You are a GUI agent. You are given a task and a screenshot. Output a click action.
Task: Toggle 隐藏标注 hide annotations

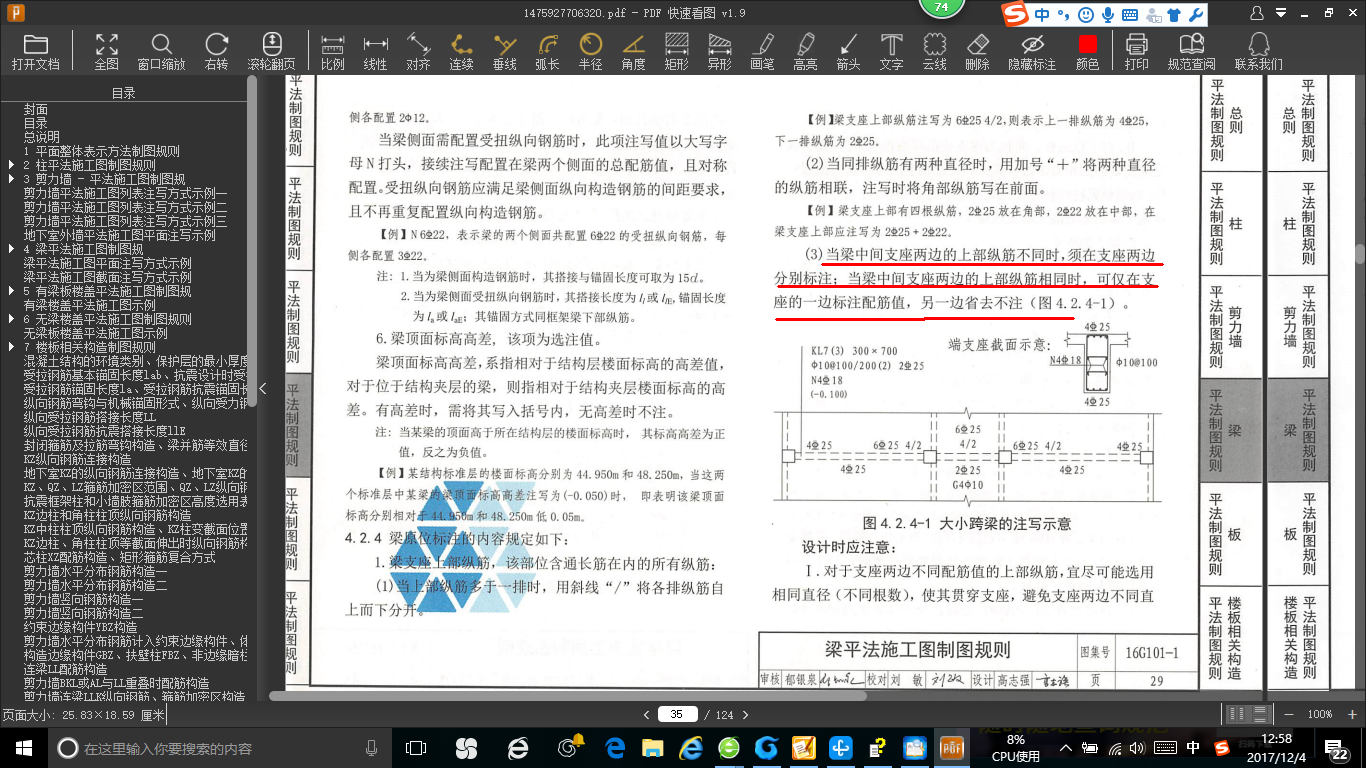[x=1032, y=51]
